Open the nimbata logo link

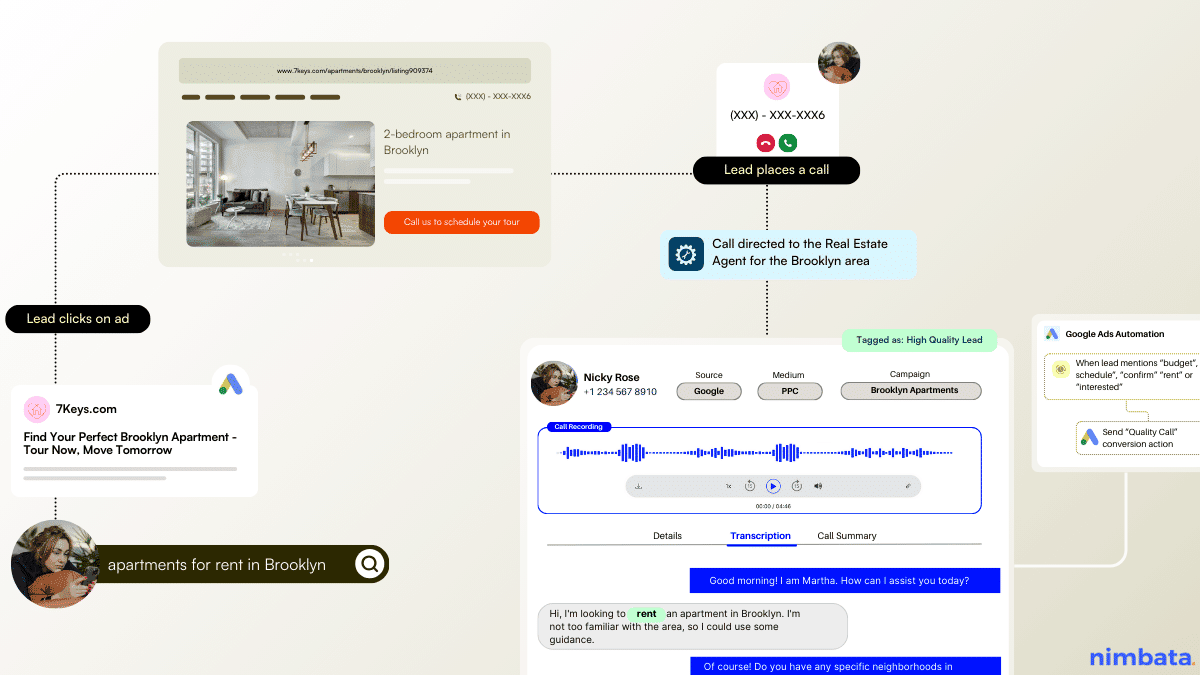[1138, 657]
